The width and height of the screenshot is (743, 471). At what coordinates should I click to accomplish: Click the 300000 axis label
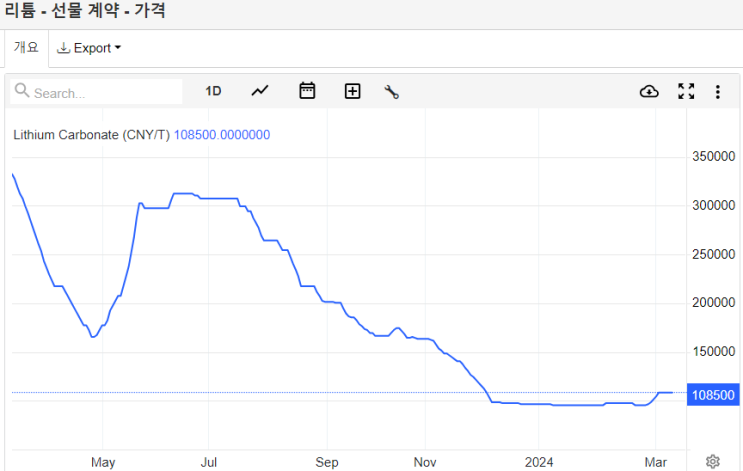[713, 205]
